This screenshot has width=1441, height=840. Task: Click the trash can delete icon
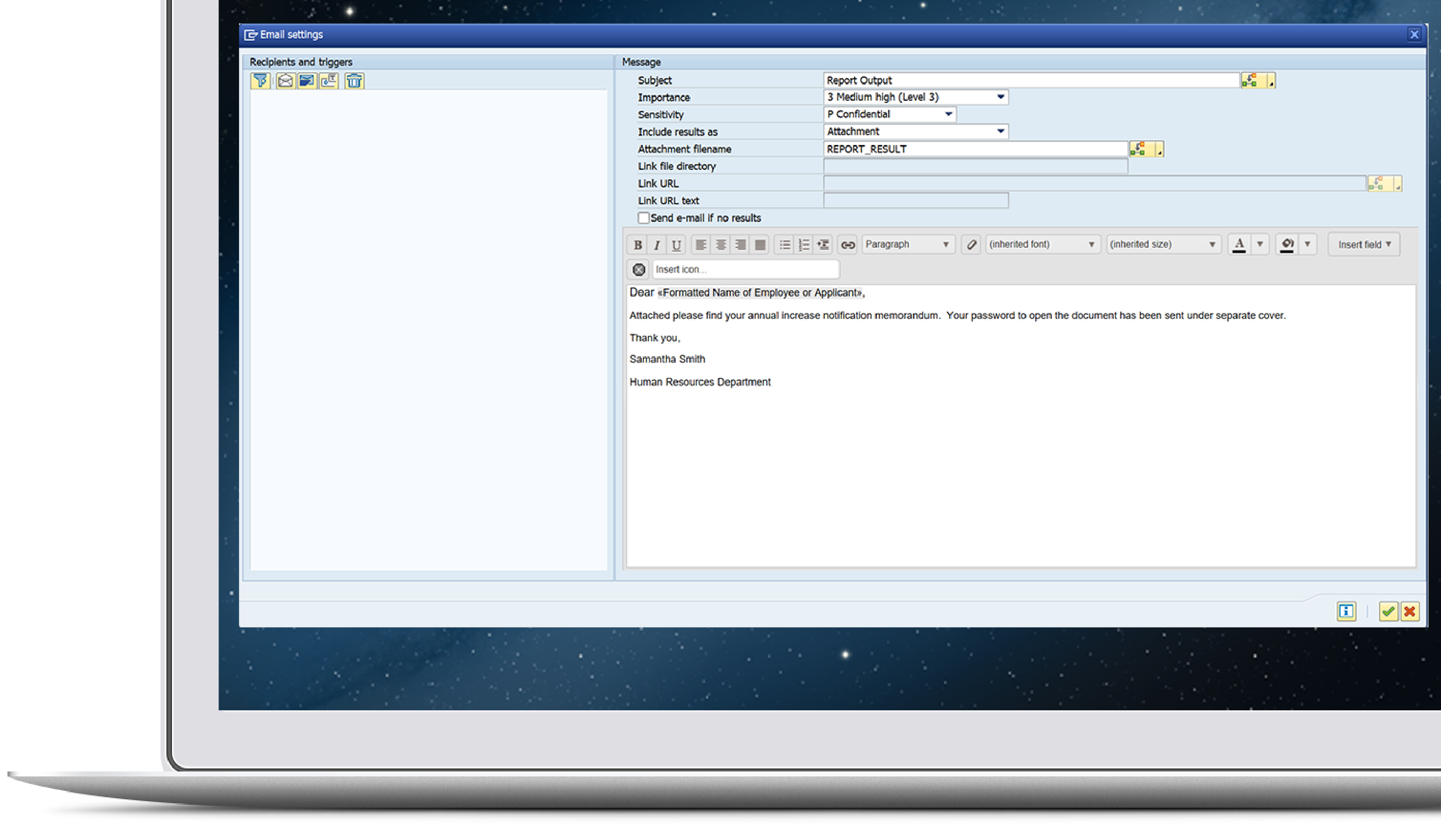[x=354, y=80]
